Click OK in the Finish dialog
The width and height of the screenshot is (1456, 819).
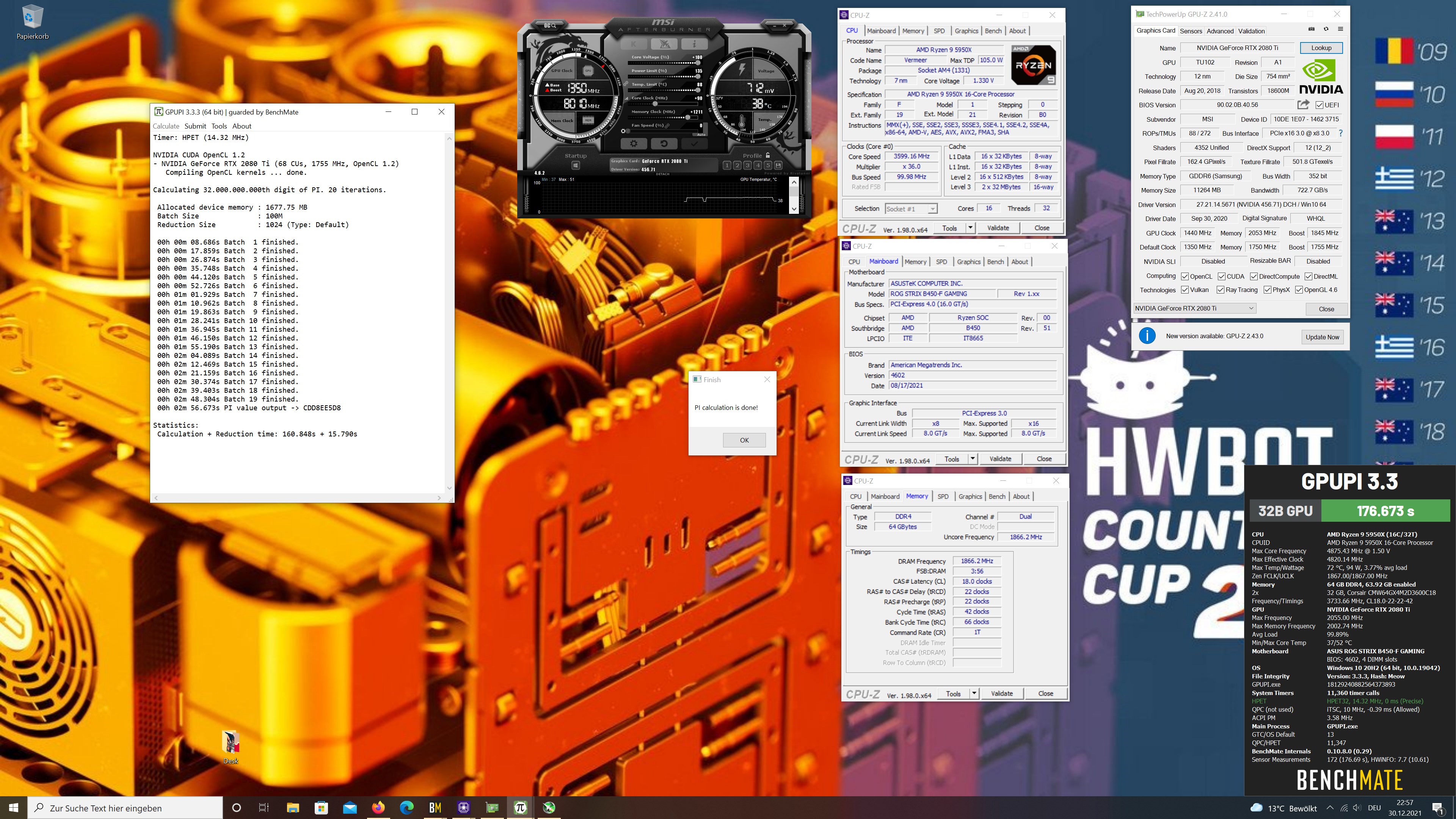point(744,440)
